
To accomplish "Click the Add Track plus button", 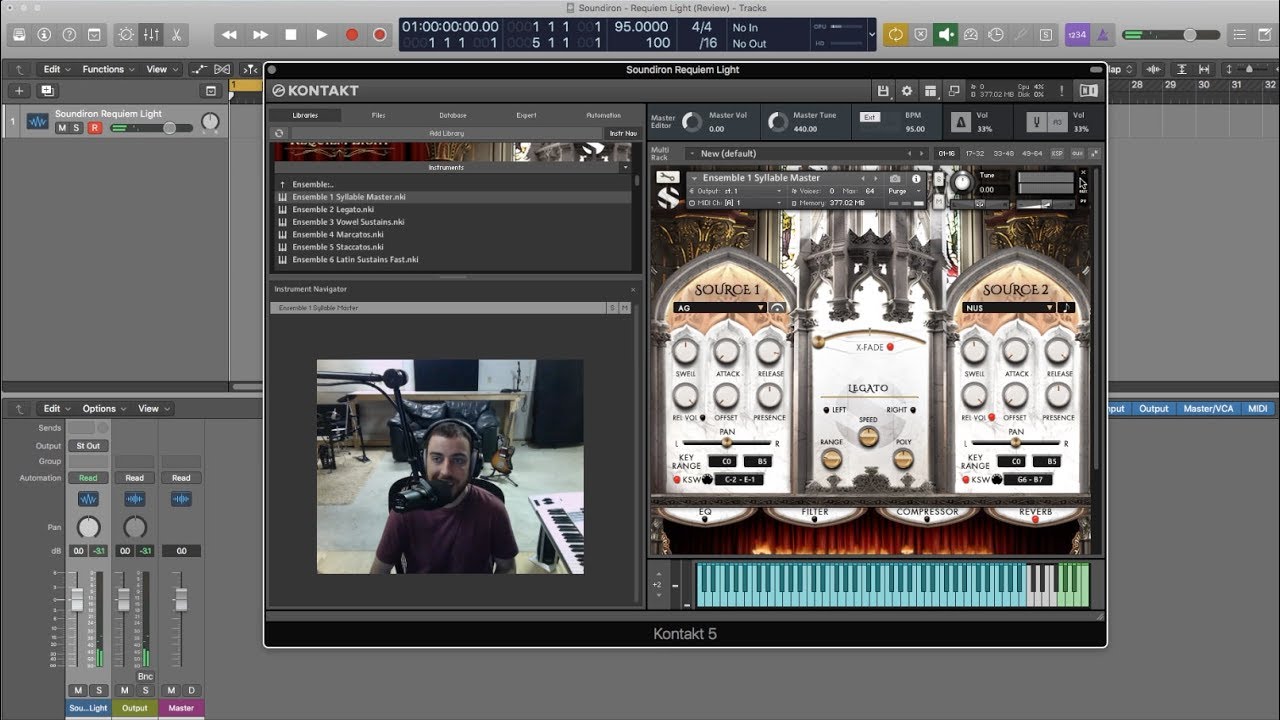I will [19, 90].
